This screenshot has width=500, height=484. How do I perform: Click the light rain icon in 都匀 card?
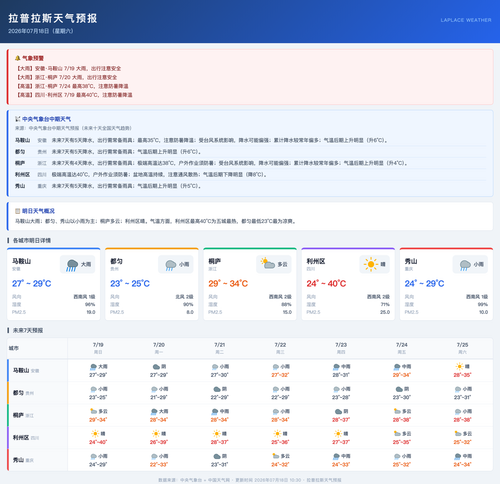170,265
